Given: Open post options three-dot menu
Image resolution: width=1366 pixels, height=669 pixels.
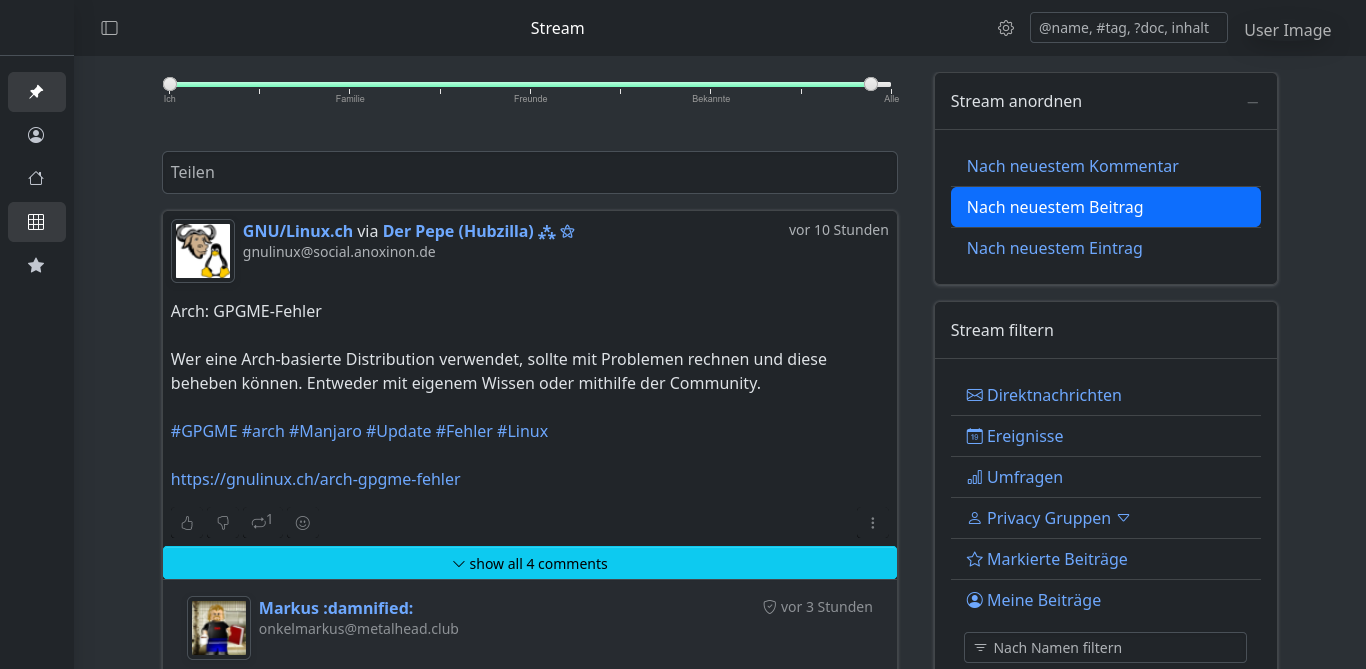Looking at the screenshot, I should (872, 523).
